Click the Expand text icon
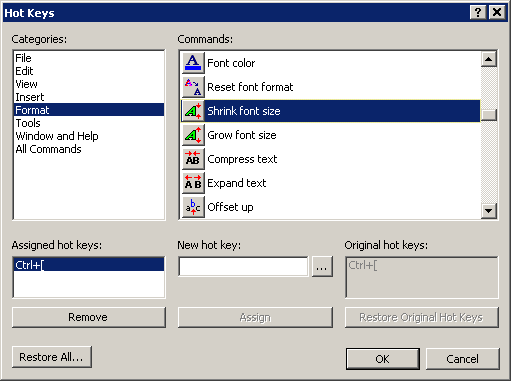 pyautogui.click(x=193, y=183)
